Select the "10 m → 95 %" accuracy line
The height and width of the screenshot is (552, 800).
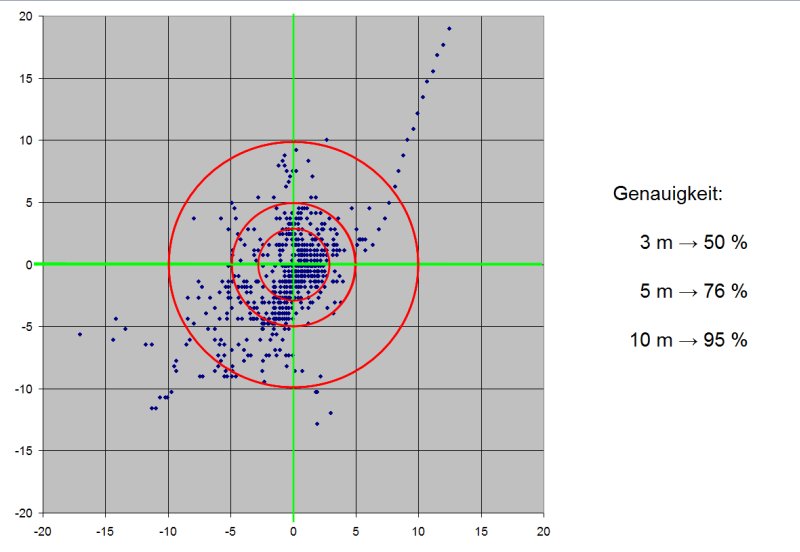688,340
